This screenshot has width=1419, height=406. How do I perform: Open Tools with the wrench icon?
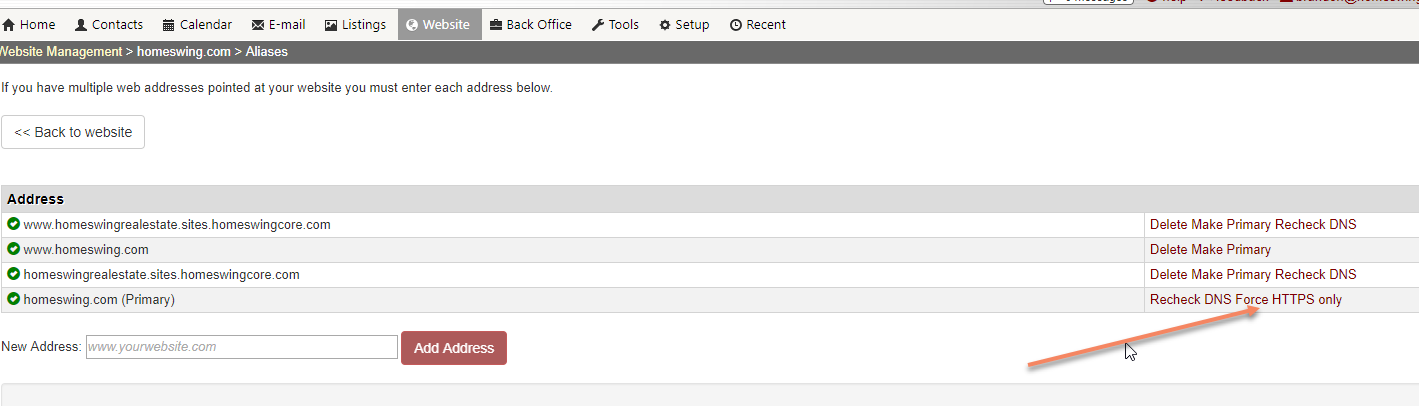click(x=615, y=25)
